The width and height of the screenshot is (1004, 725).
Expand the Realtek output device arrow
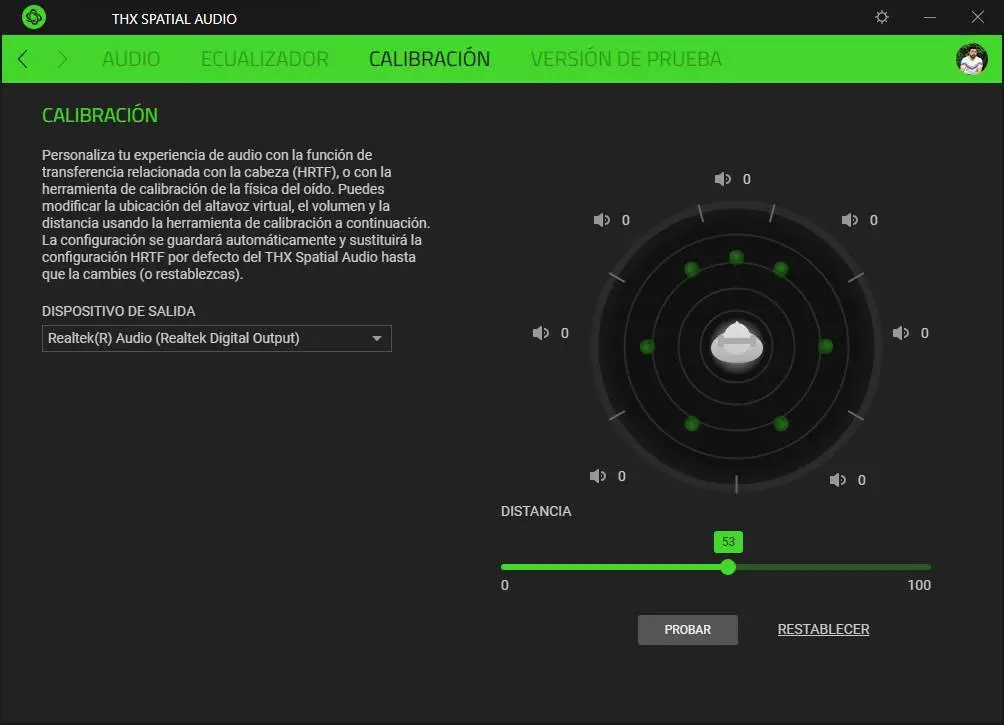(377, 338)
